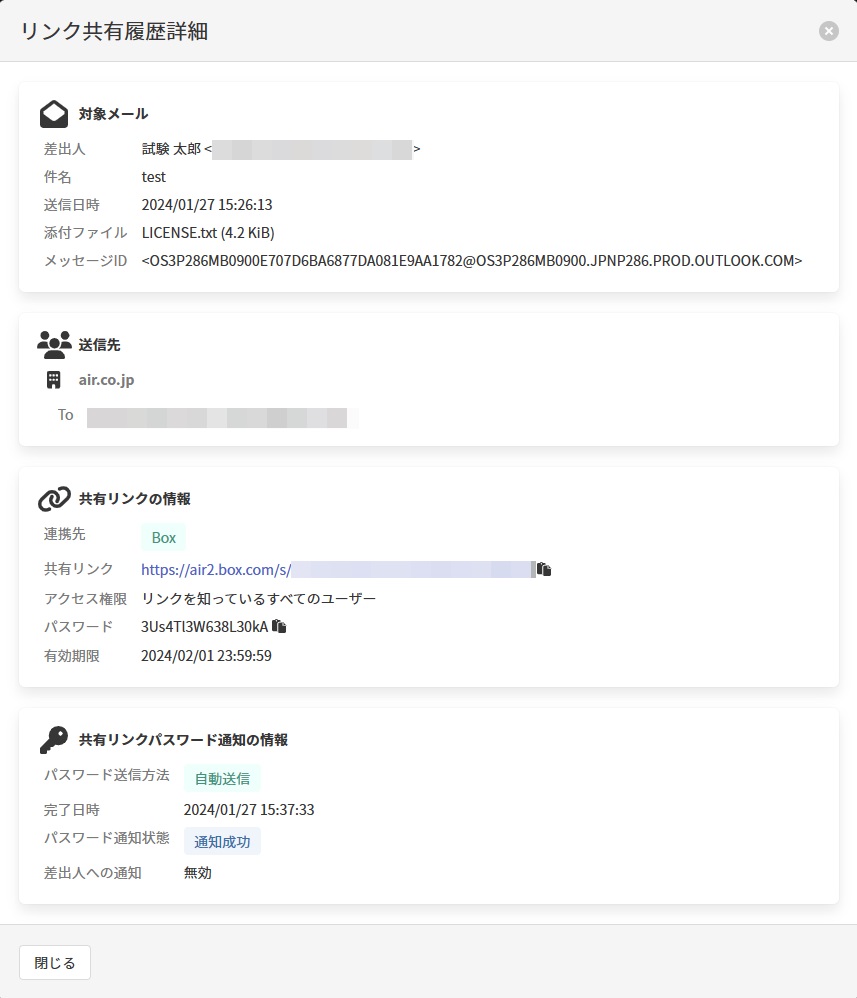This screenshot has width=857, height=998.
Task: Click the people icon beside 送信先
Action: [54, 345]
